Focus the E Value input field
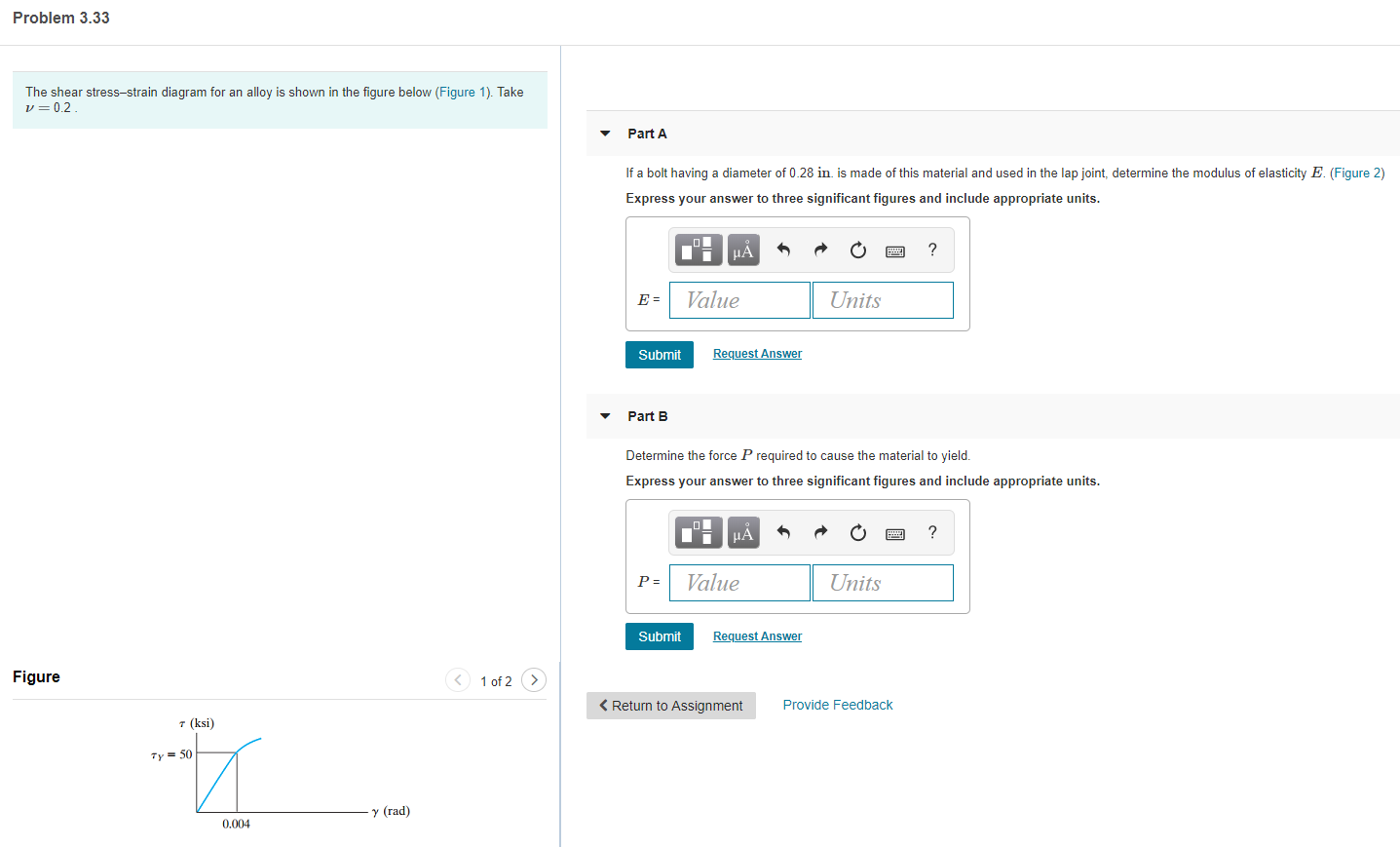 (739, 300)
